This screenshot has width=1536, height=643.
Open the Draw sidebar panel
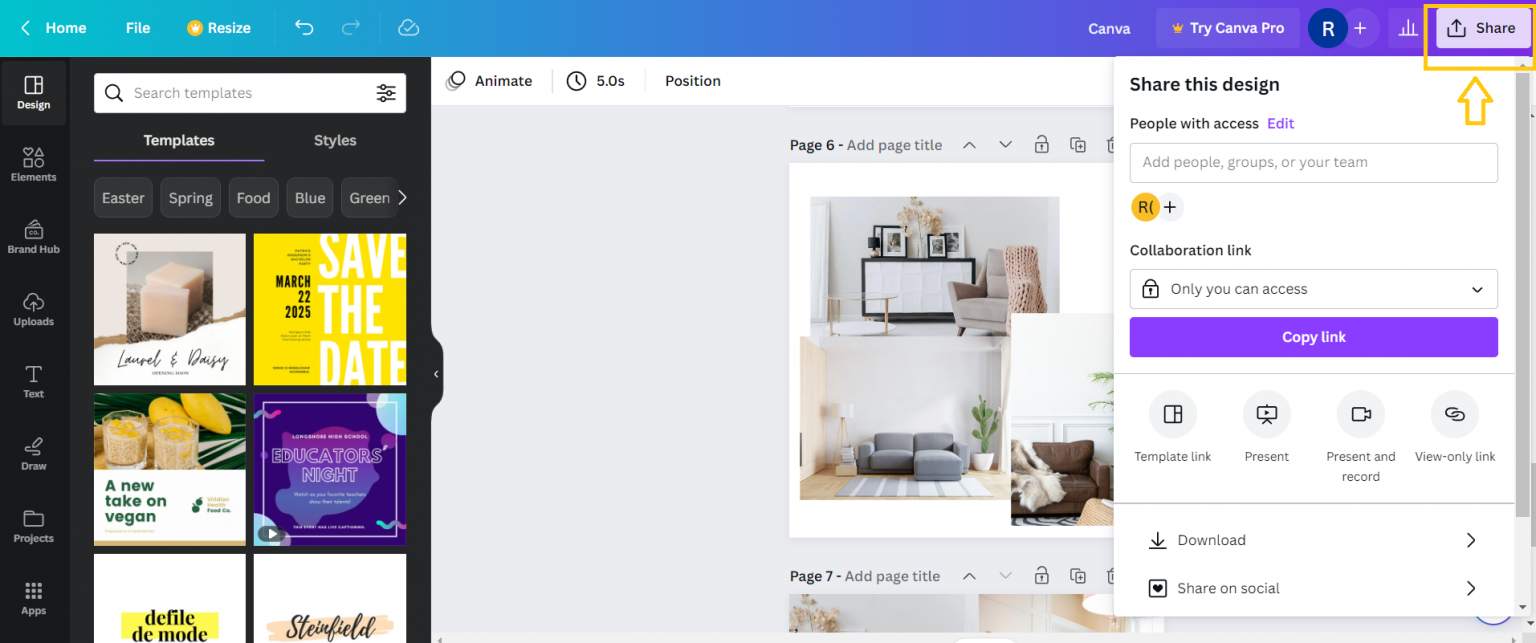tap(34, 454)
